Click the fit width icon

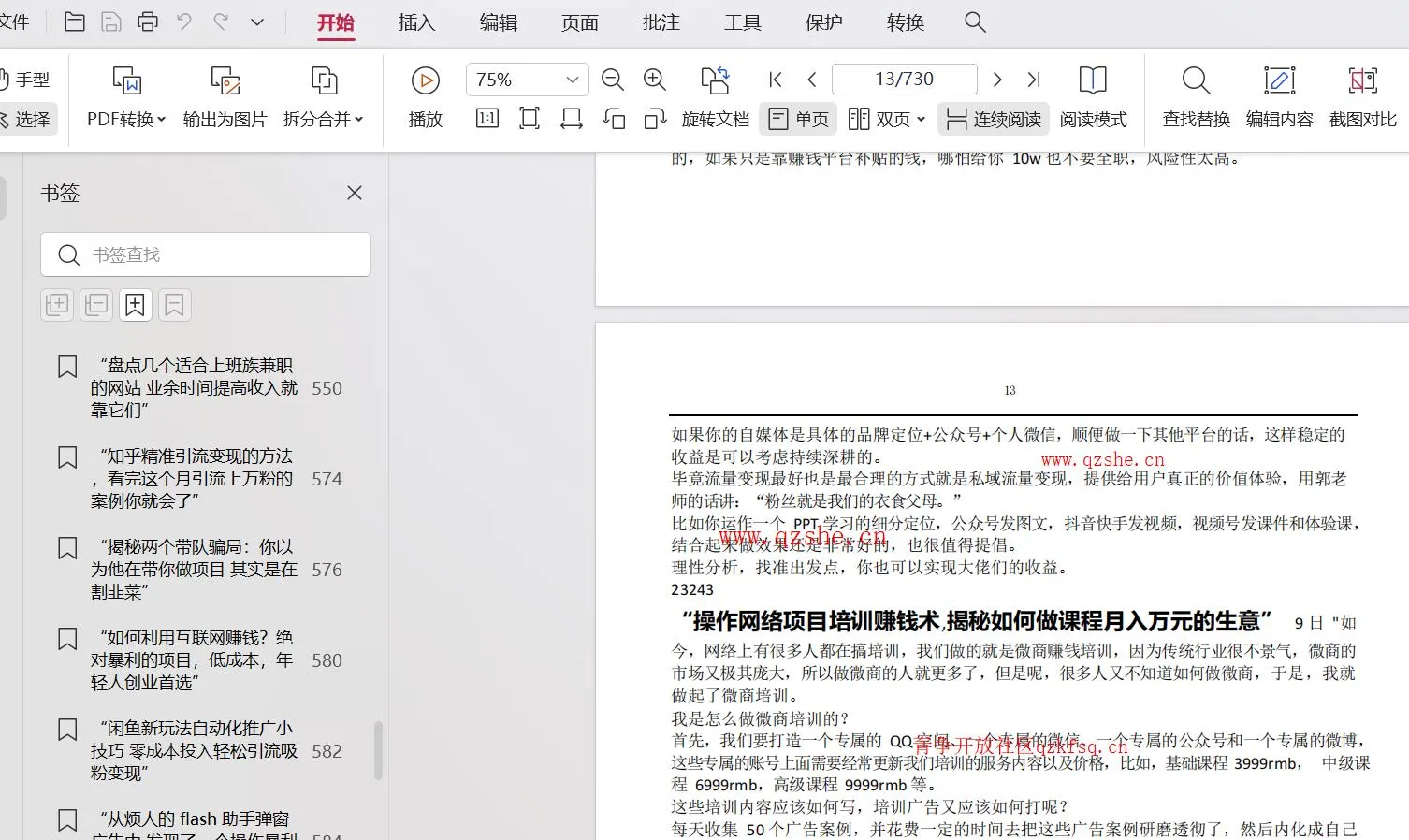click(572, 119)
